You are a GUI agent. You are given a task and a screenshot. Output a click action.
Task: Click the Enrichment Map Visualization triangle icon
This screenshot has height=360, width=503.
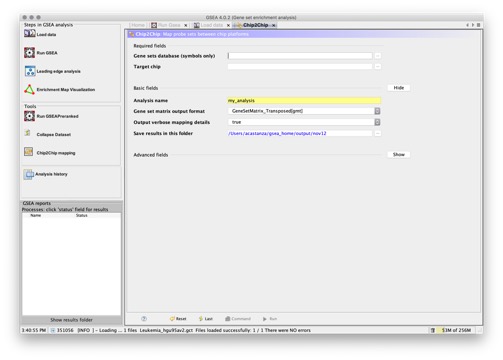tap(29, 89)
